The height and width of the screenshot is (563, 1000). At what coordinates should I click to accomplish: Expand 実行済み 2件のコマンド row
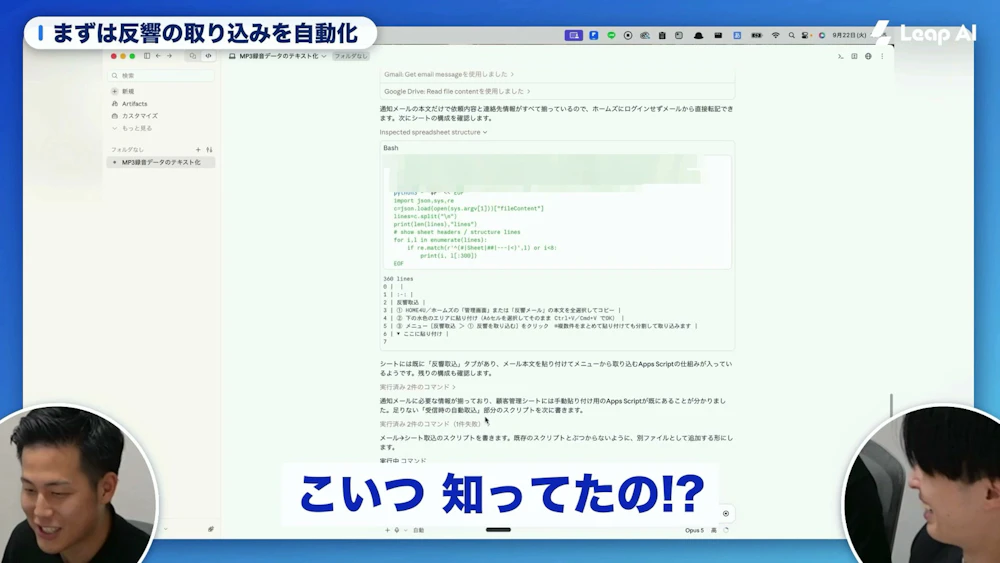pos(418,387)
